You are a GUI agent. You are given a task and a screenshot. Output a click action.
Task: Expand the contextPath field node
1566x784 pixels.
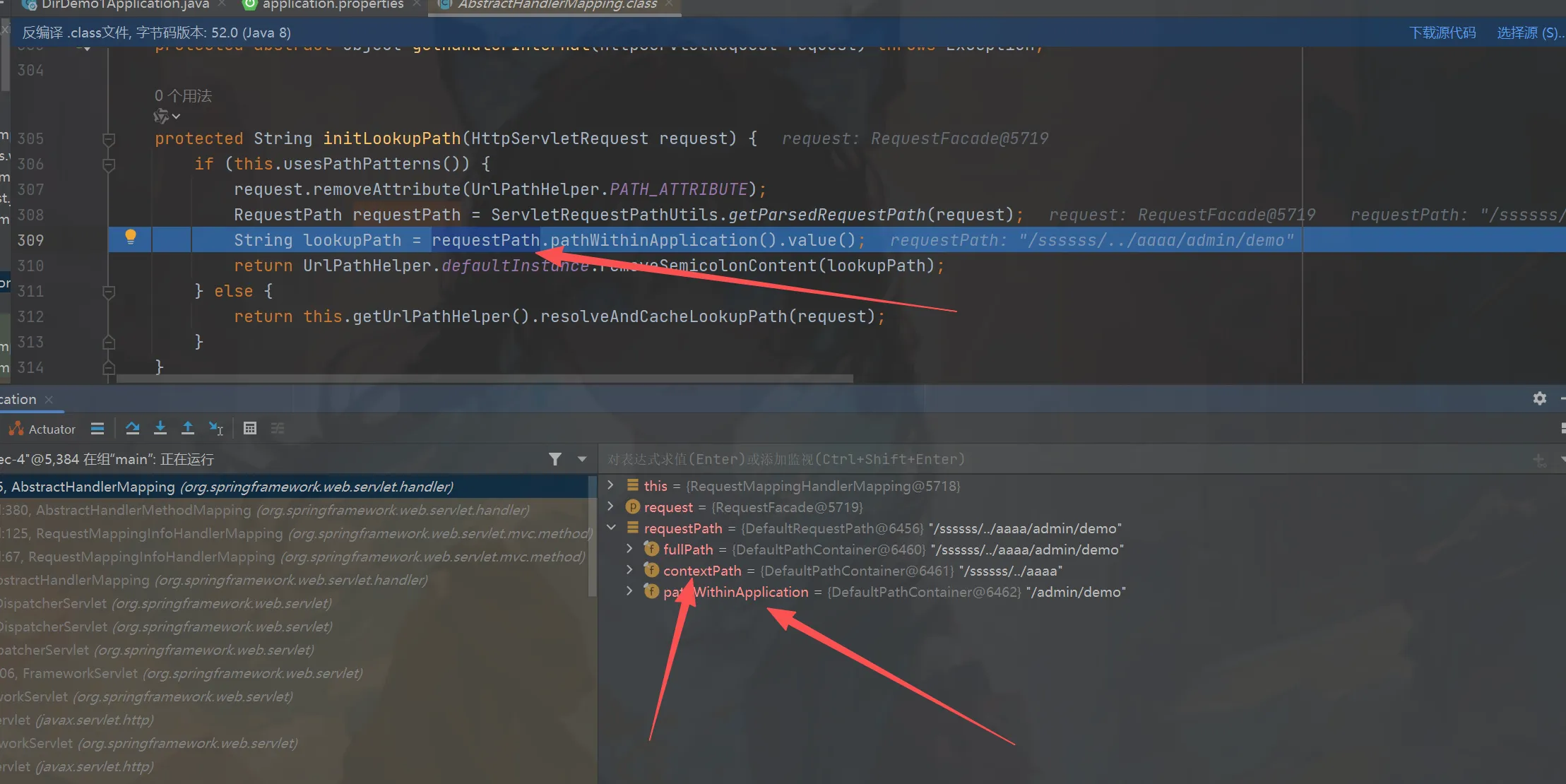coord(629,570)
